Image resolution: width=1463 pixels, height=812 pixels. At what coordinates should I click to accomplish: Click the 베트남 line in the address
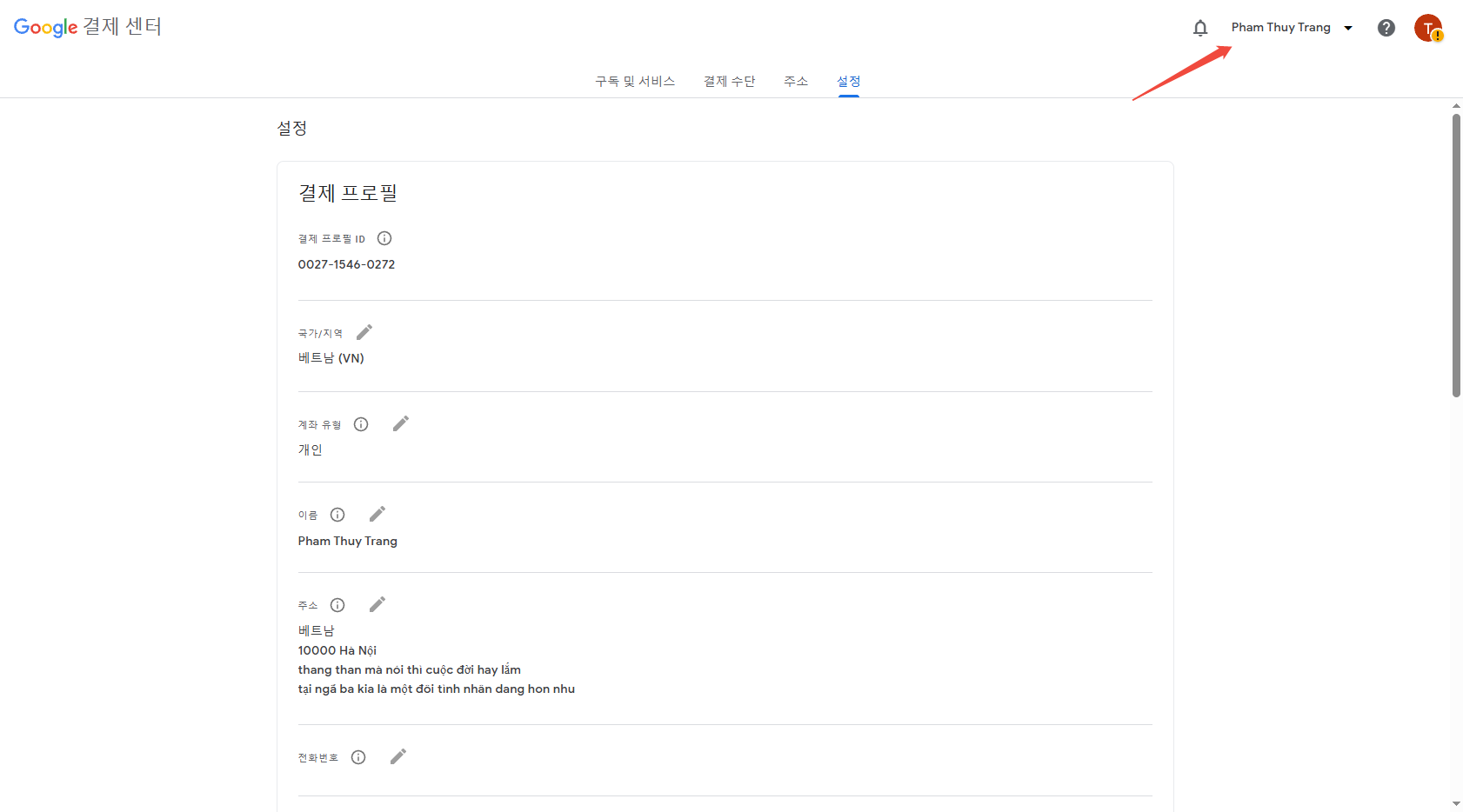pos(317,630)
